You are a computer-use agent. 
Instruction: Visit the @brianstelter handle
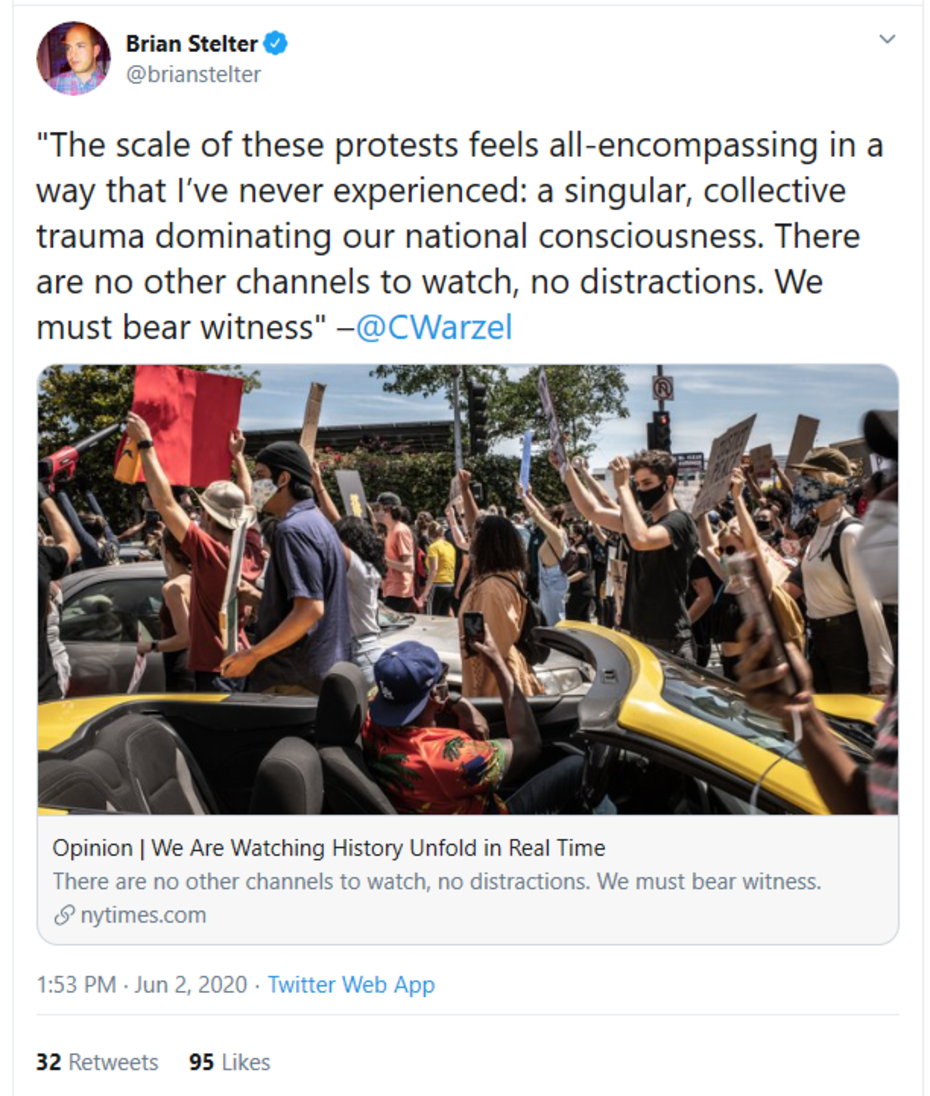[193, 74]
